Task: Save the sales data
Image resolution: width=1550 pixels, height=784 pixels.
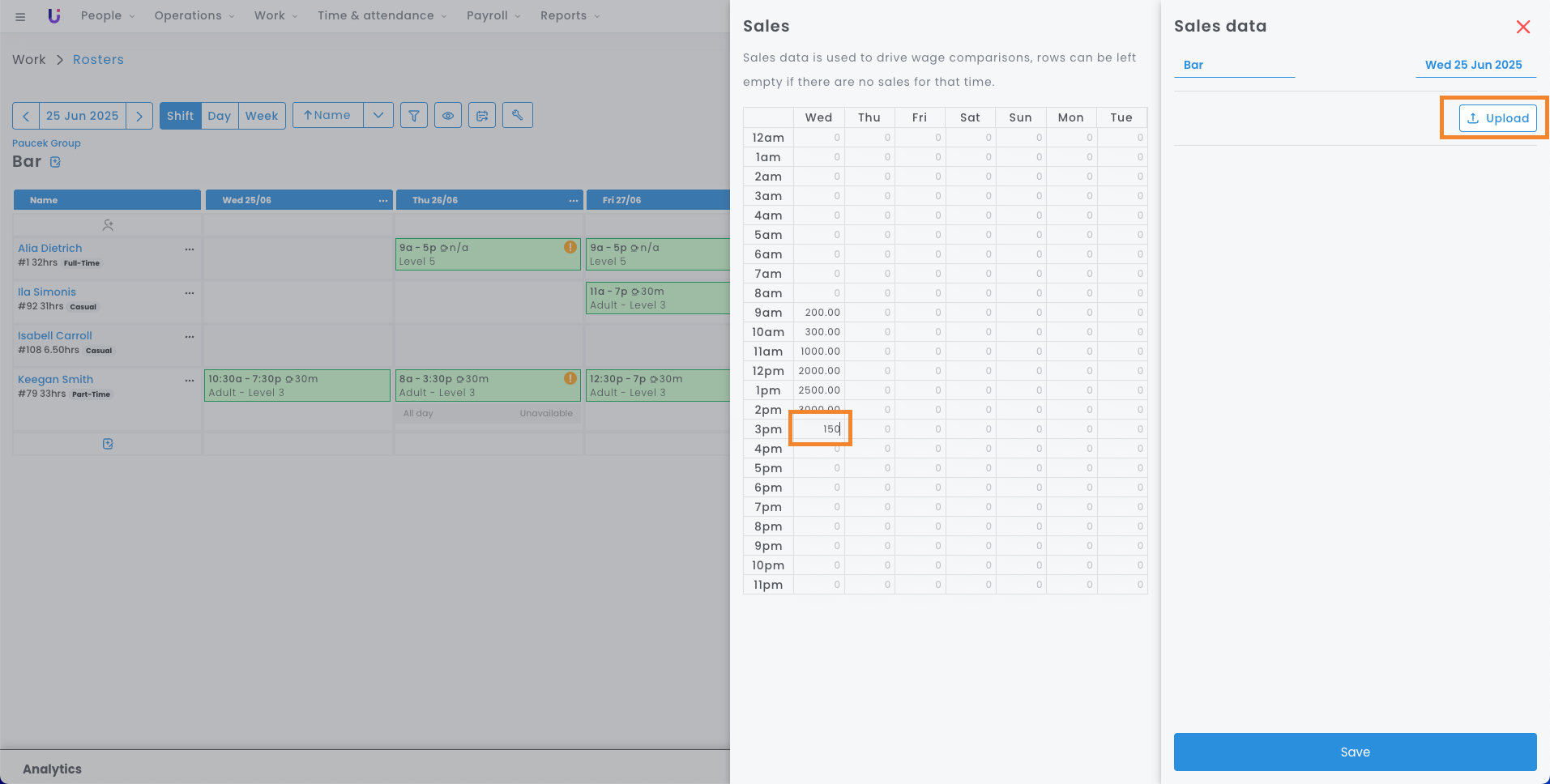Action: (x=1355, y=752)
